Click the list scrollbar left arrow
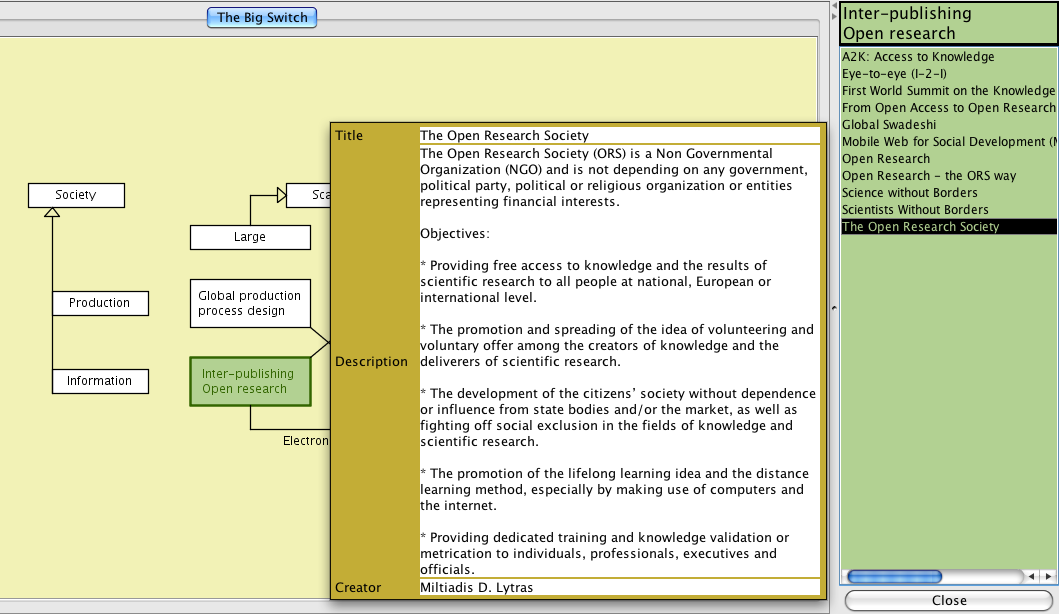 [1032, 577]
